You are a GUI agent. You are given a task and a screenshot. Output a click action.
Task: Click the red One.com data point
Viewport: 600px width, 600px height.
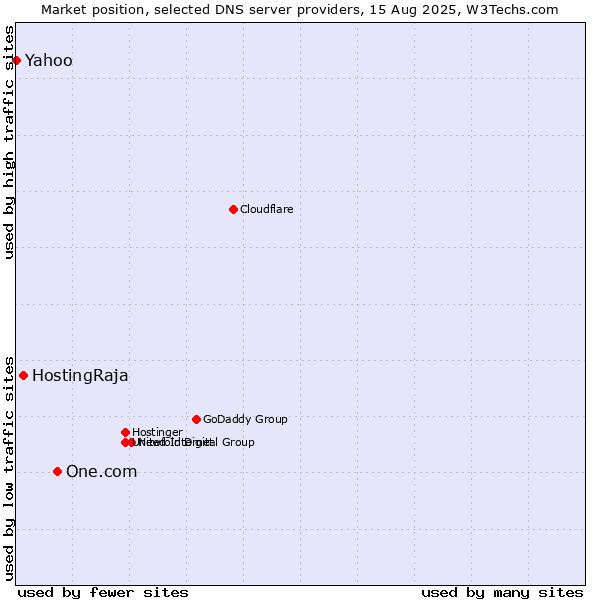pyautogui.click(x=57, y=471)
